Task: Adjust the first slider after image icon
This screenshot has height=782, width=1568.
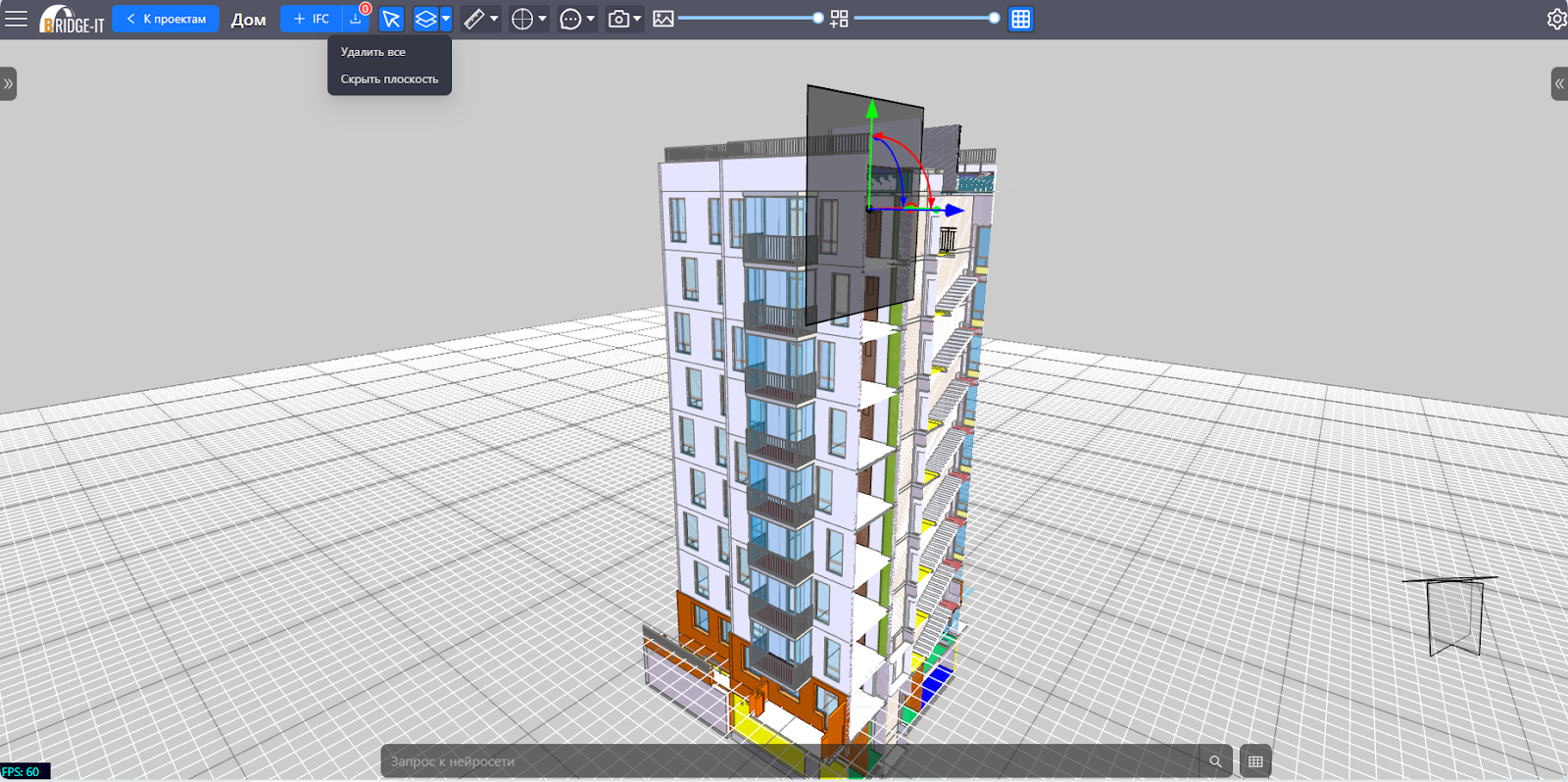Action: coord(750,18)
